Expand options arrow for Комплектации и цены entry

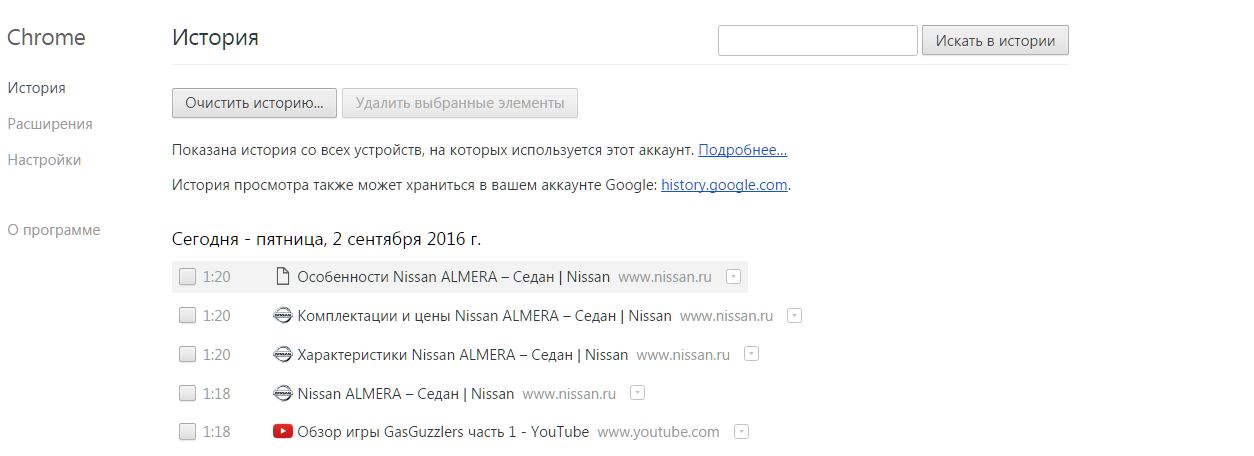pos(795,315)
